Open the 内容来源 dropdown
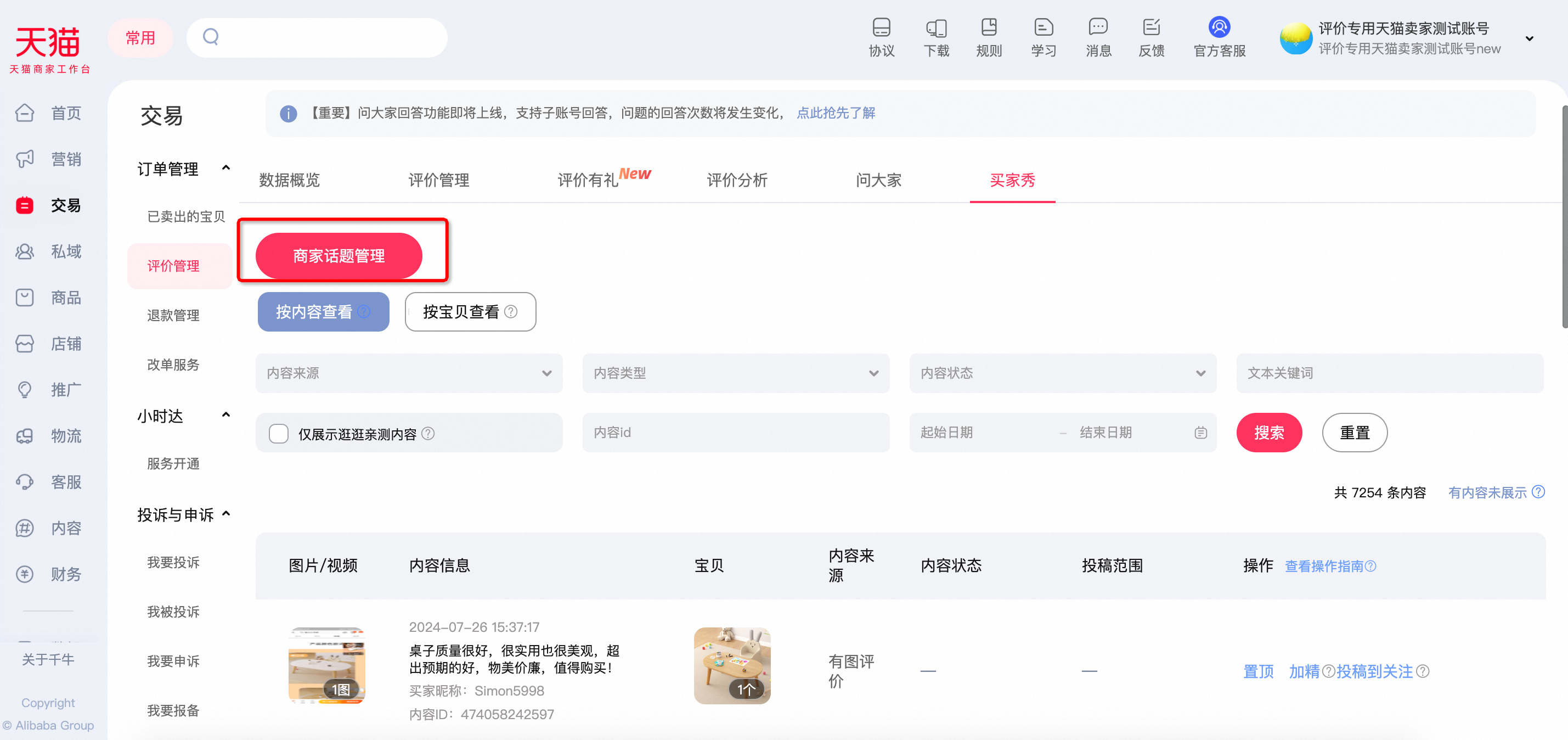Image resolution: width=1568 pixels, height=740 pixels. [x=408, y=373]
